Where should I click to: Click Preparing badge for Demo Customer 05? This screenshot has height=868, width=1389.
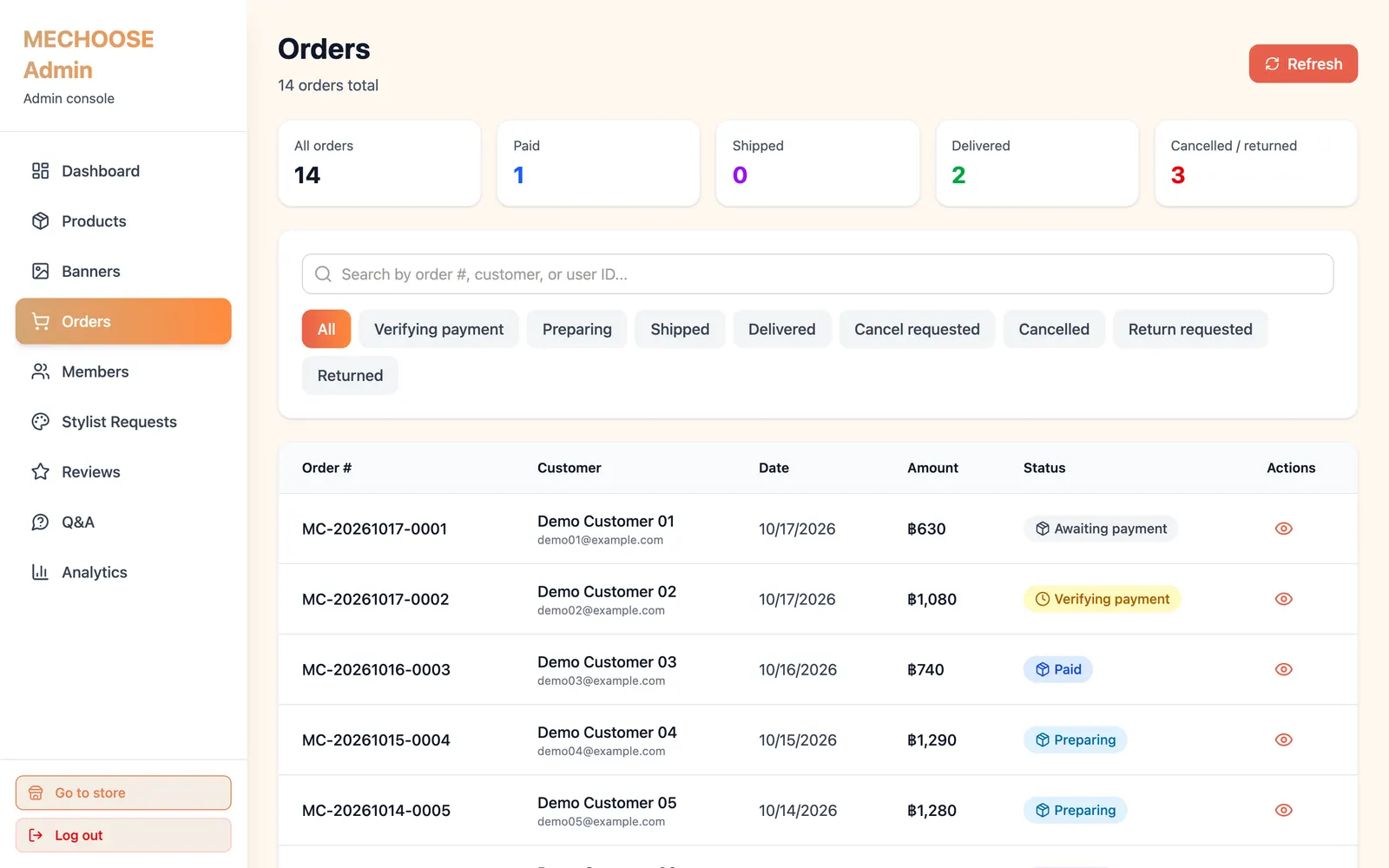[x=1076, y=810]
